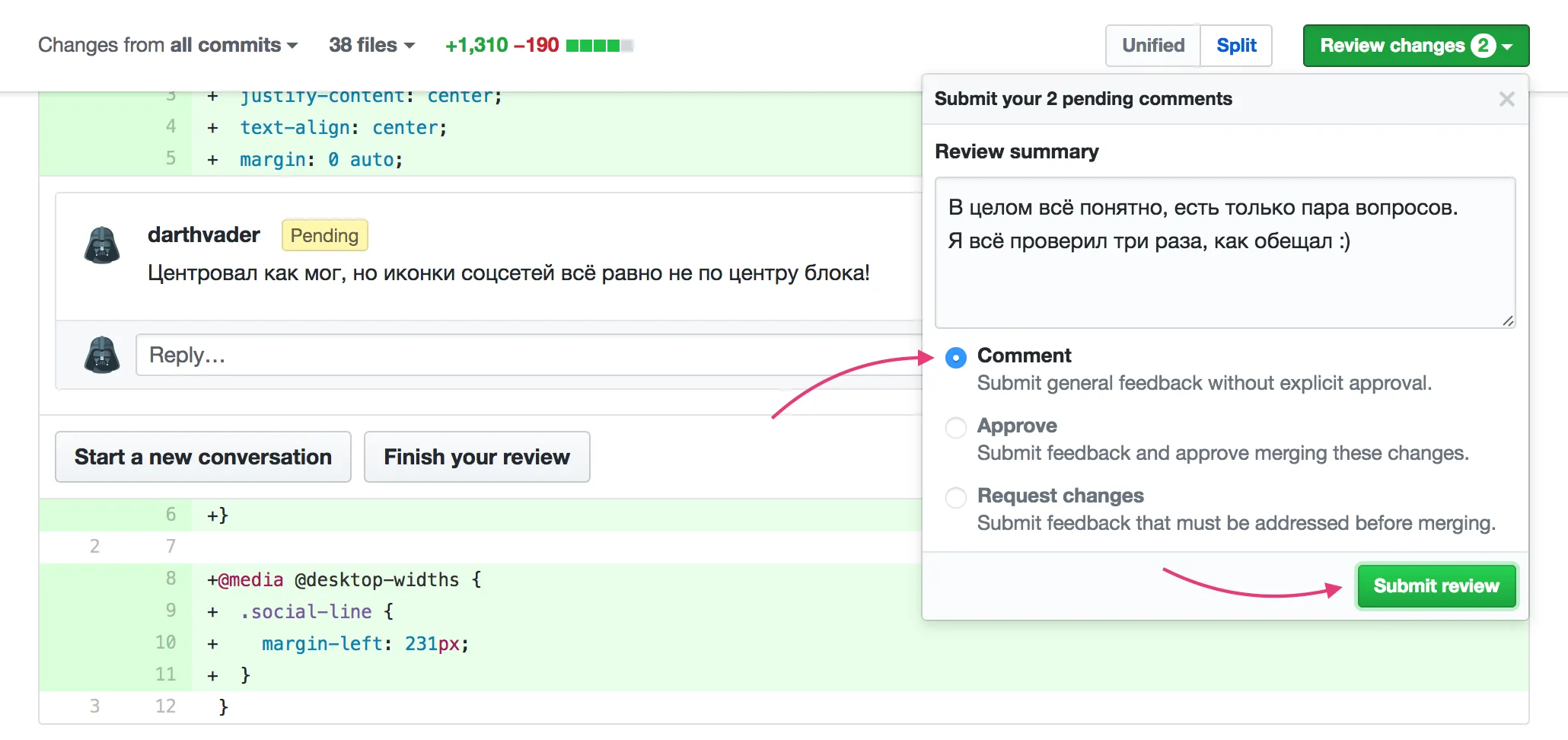Switch to Split diff view
1568x740 pixels.
pyautogui.click(x=1236, y=46)
